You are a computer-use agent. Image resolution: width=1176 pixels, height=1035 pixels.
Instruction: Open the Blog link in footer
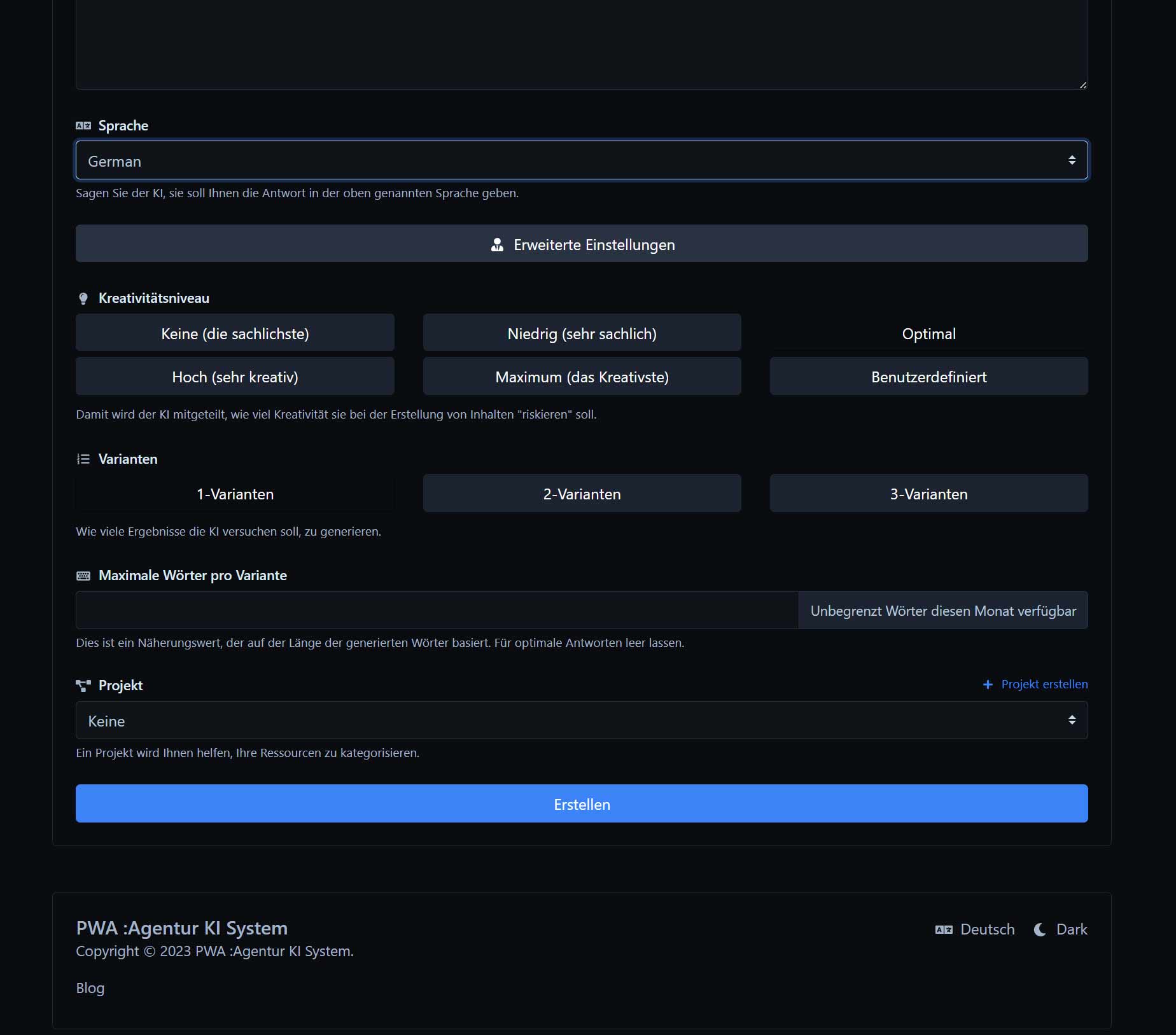click(x=90, y=988)
